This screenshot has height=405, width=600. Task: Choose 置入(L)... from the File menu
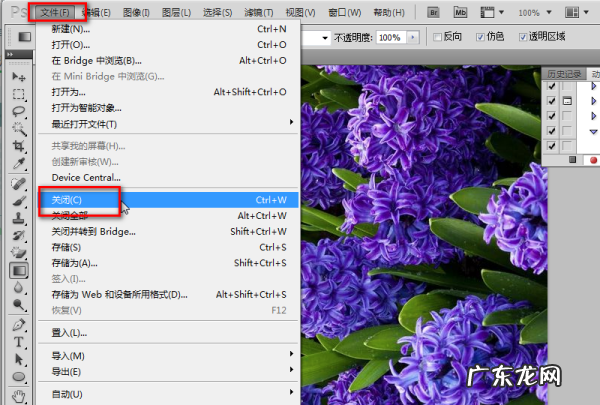coord(168,333)
